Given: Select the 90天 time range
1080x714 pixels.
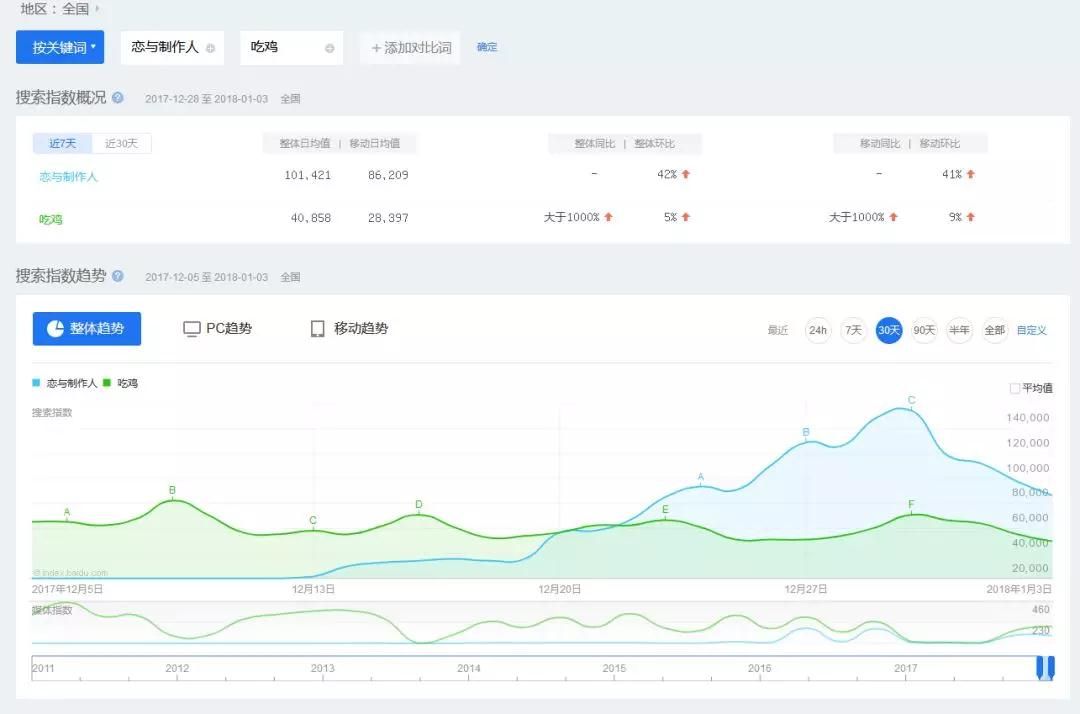Looking at the screenshot, I should (924, 330).
